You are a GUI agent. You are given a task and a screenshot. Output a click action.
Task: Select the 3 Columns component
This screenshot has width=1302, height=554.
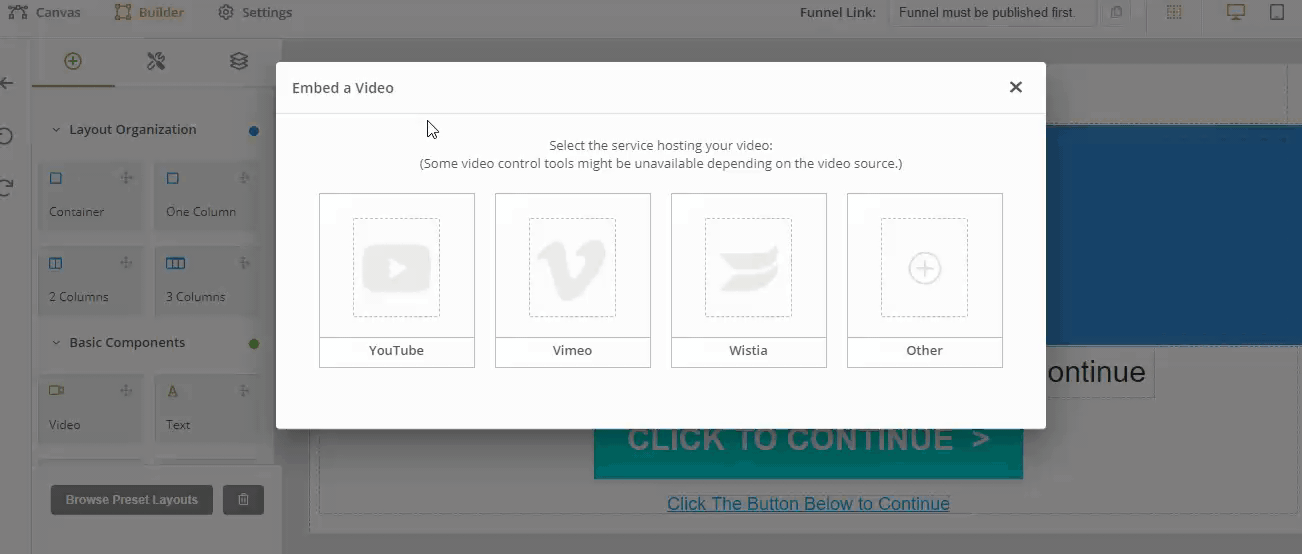pos(207,280)
